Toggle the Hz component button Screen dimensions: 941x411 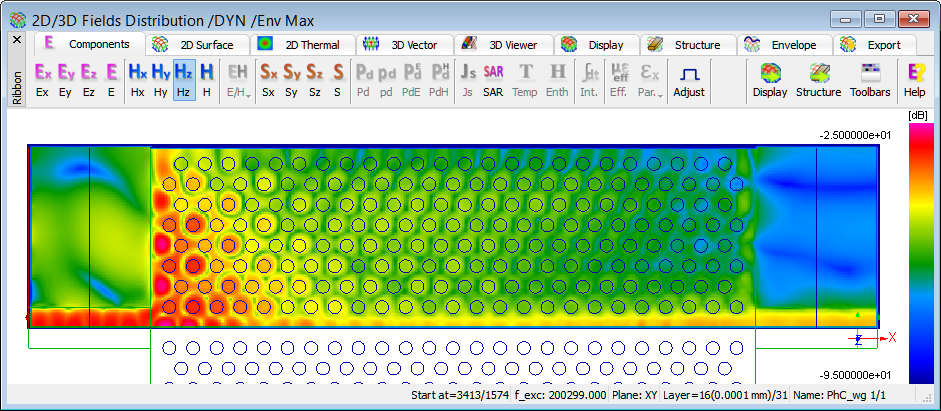pyautogui.click(x=183, y=80)
